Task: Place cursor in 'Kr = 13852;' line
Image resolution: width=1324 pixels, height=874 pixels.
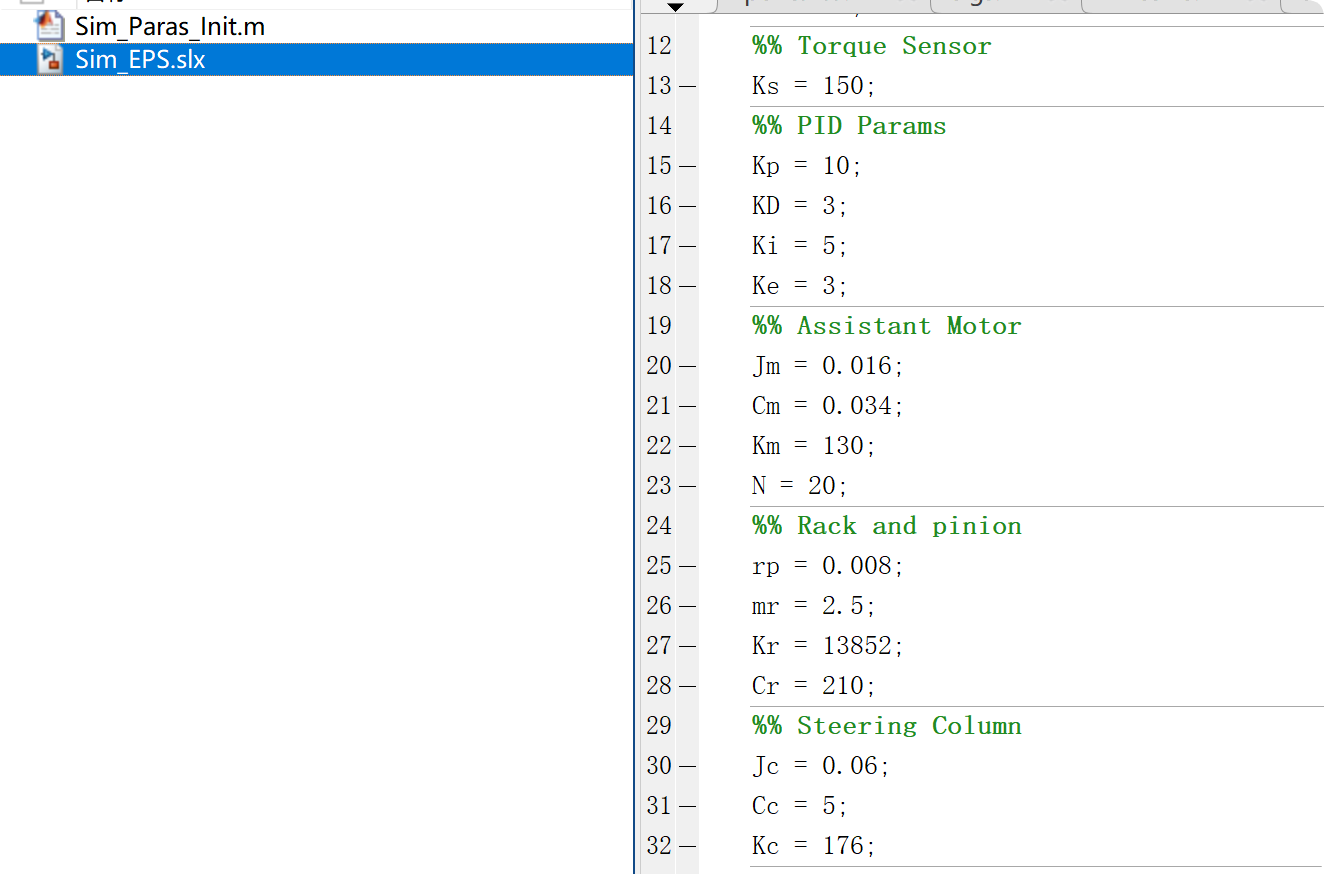Action: (828, 646)
